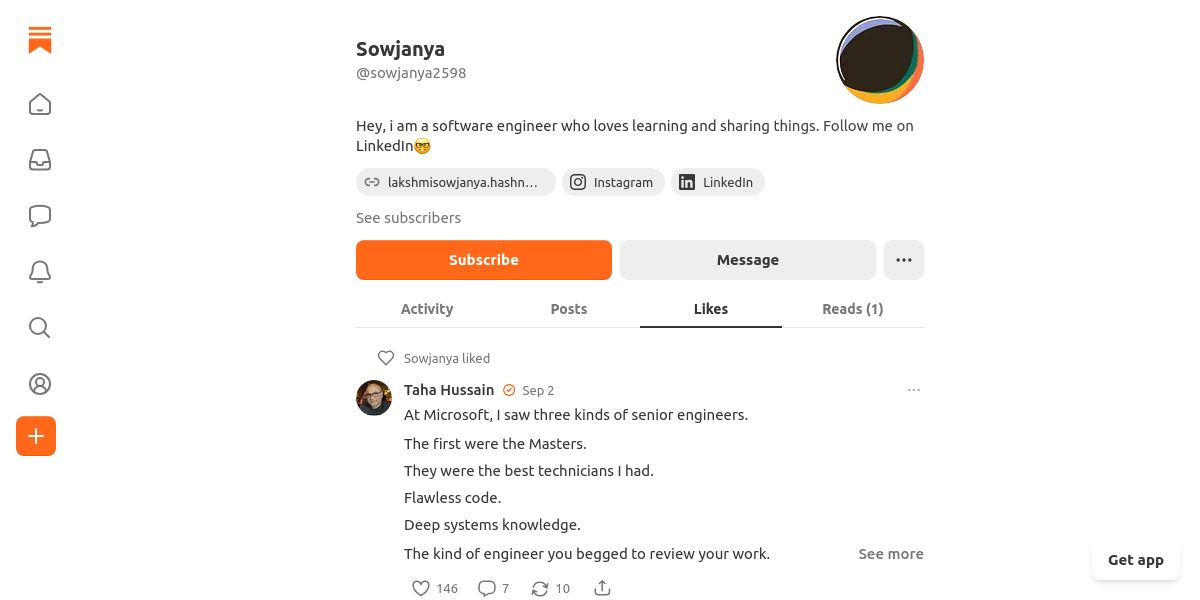This screenshot has height=600, width=1200.
Task: Open the profile more options menu
Action: (x=904, y=260)
